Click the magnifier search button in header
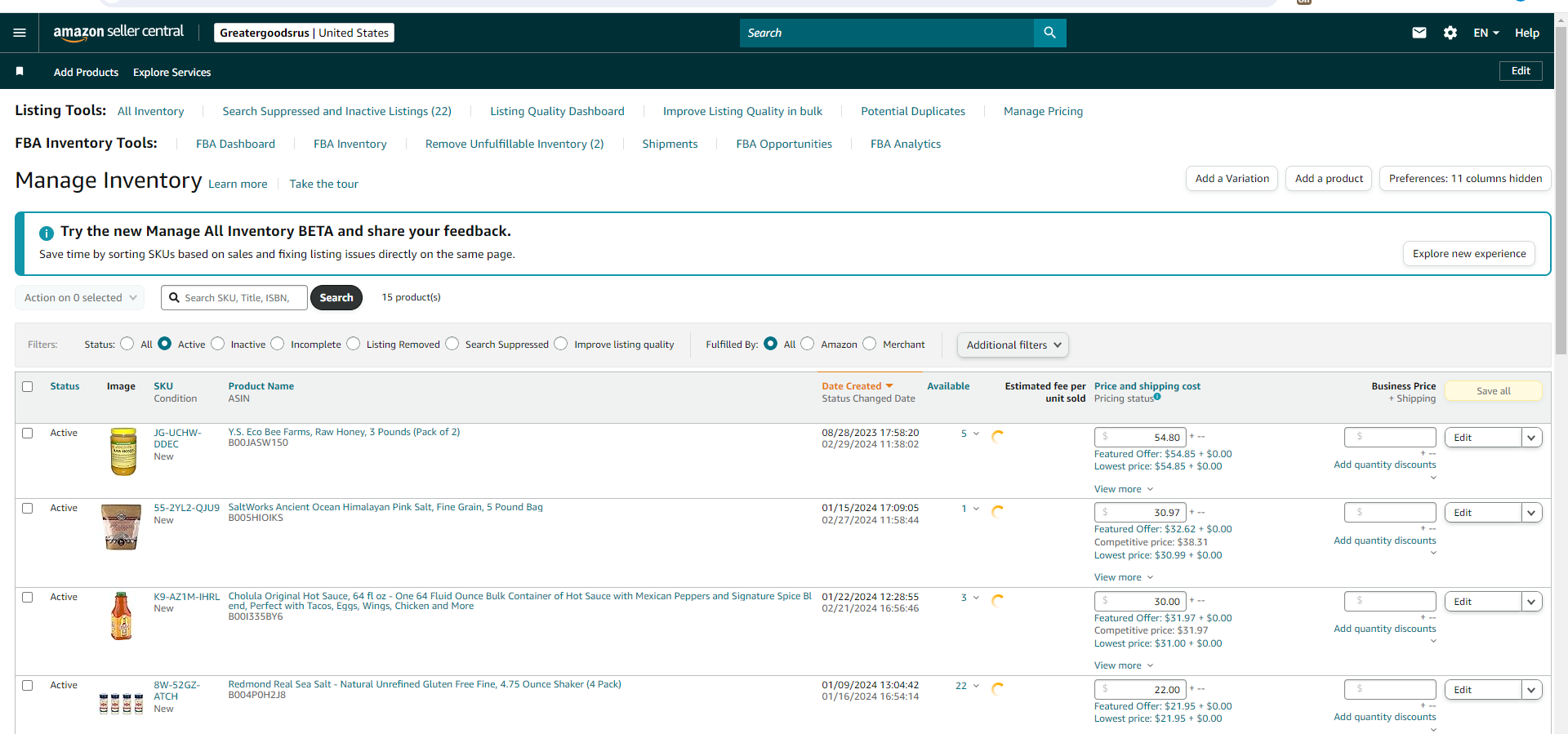The width and height of the screenshot is (1568, 734). (1050, 33)
